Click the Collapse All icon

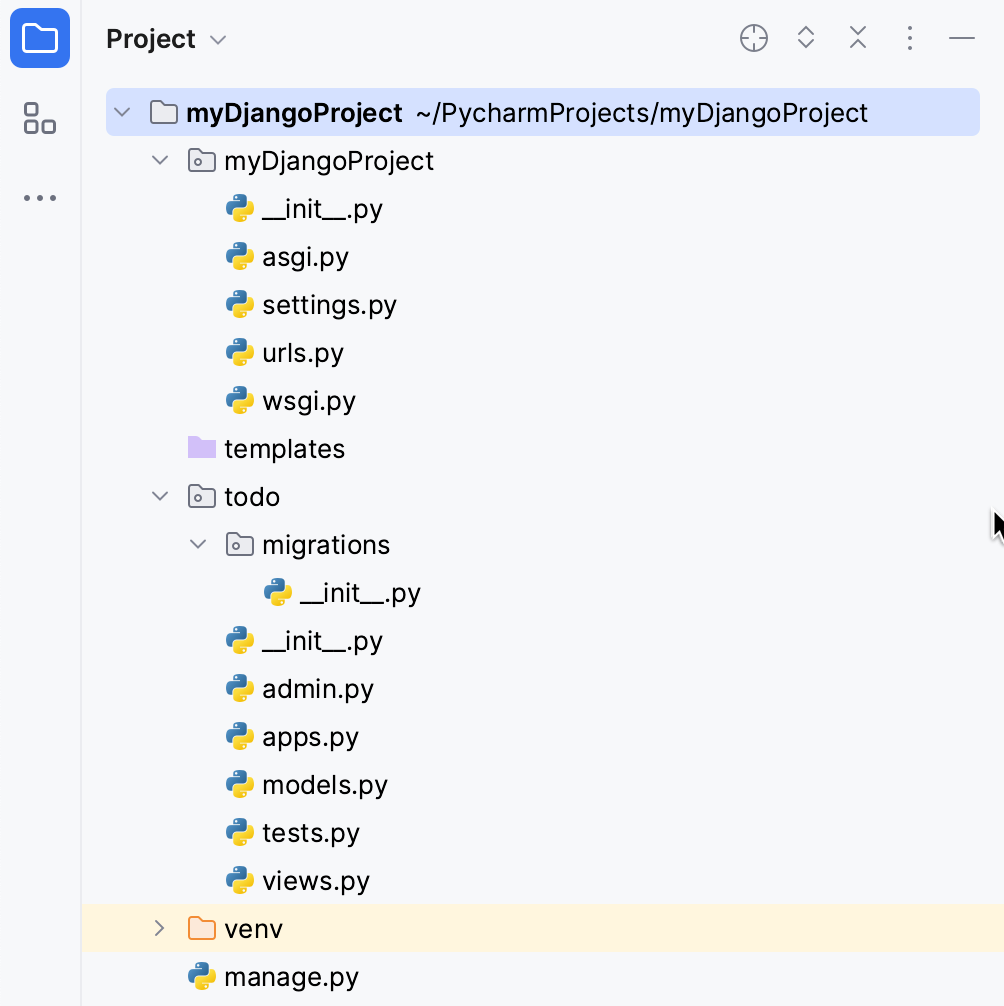point(857,38)
